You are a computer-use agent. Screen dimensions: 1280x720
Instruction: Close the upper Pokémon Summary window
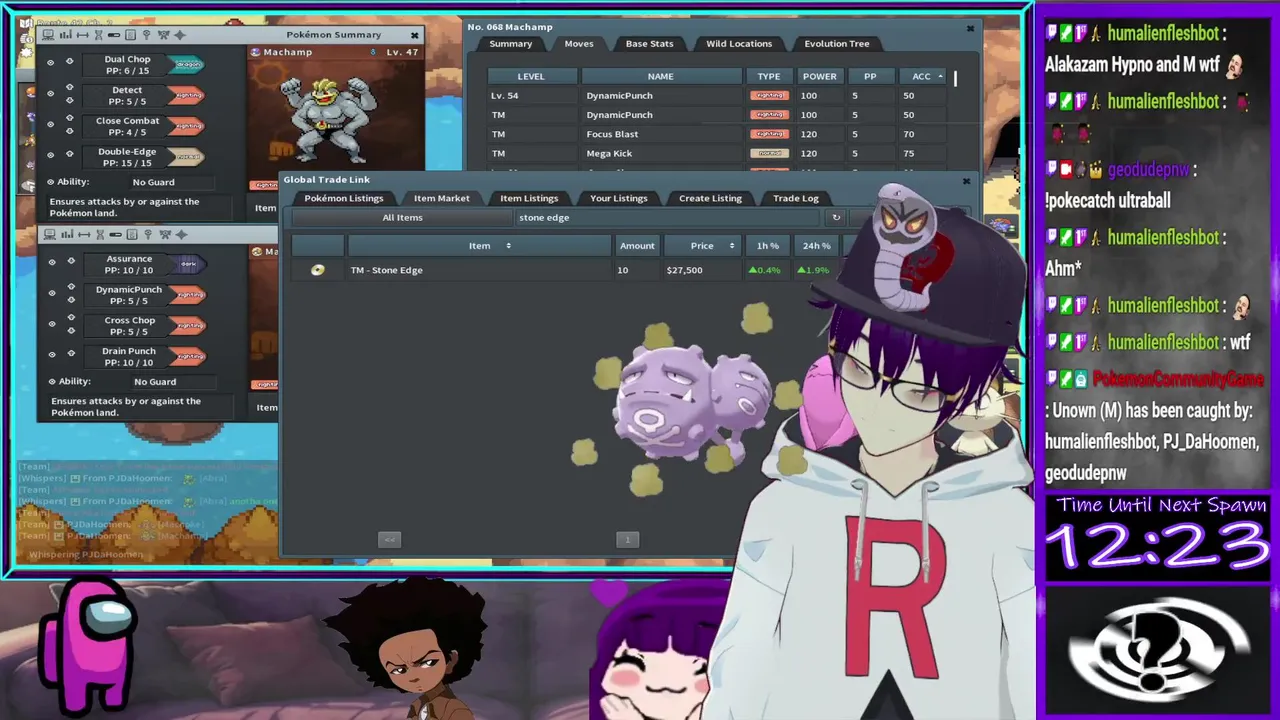coord(414,35)
